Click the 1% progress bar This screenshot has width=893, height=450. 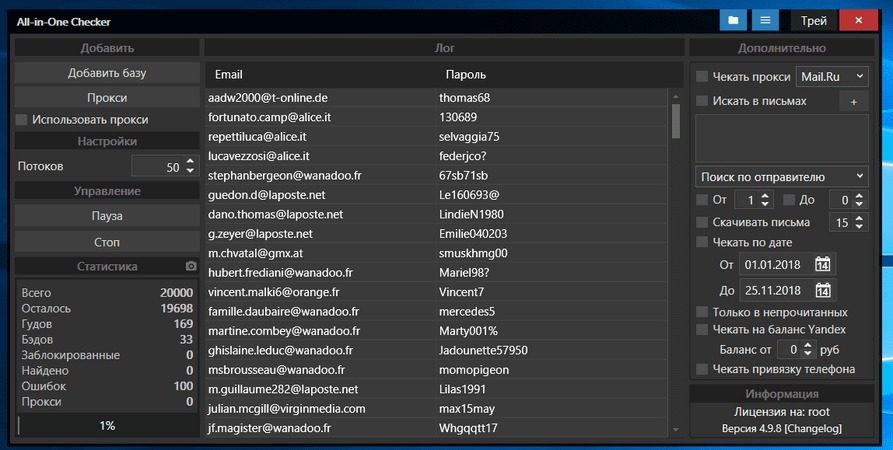click(107, 426)
